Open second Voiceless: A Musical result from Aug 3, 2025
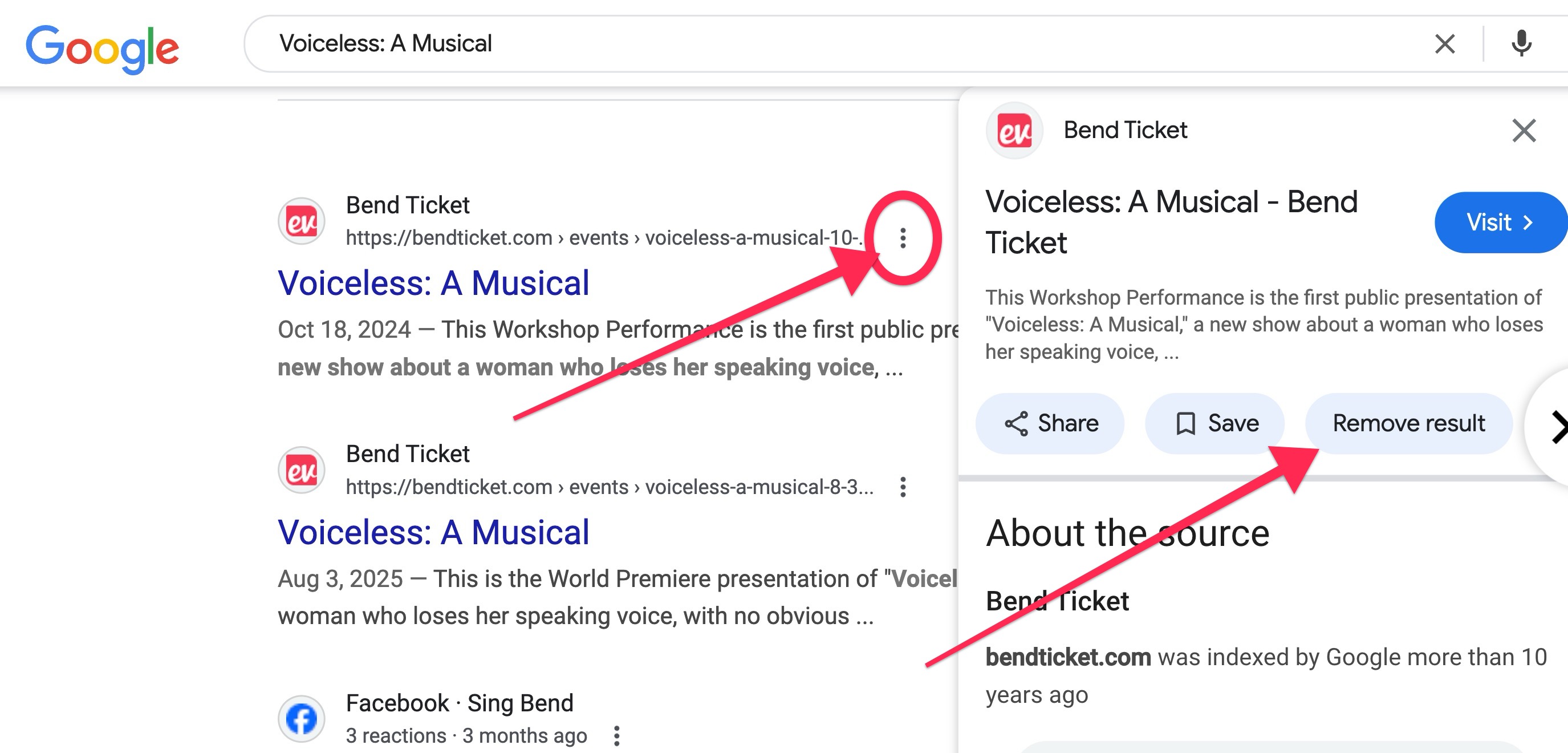Viewport: 1568px width, 753px height. click(x=433, y=532)
